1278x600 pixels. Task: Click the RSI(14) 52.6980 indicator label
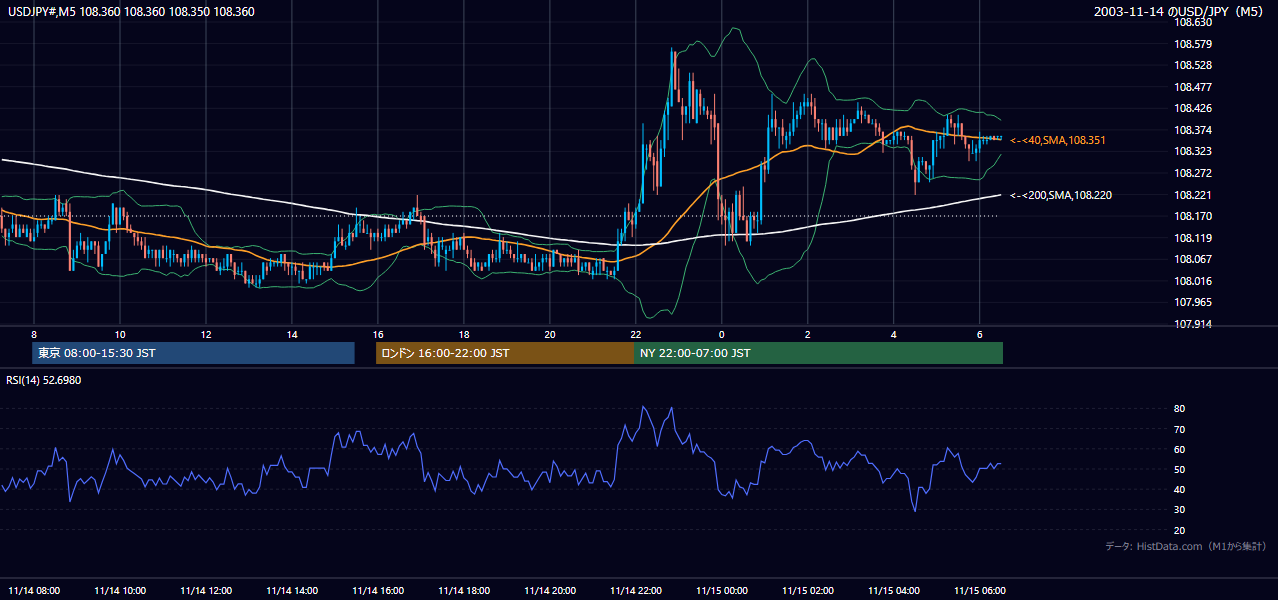[44, 380]
